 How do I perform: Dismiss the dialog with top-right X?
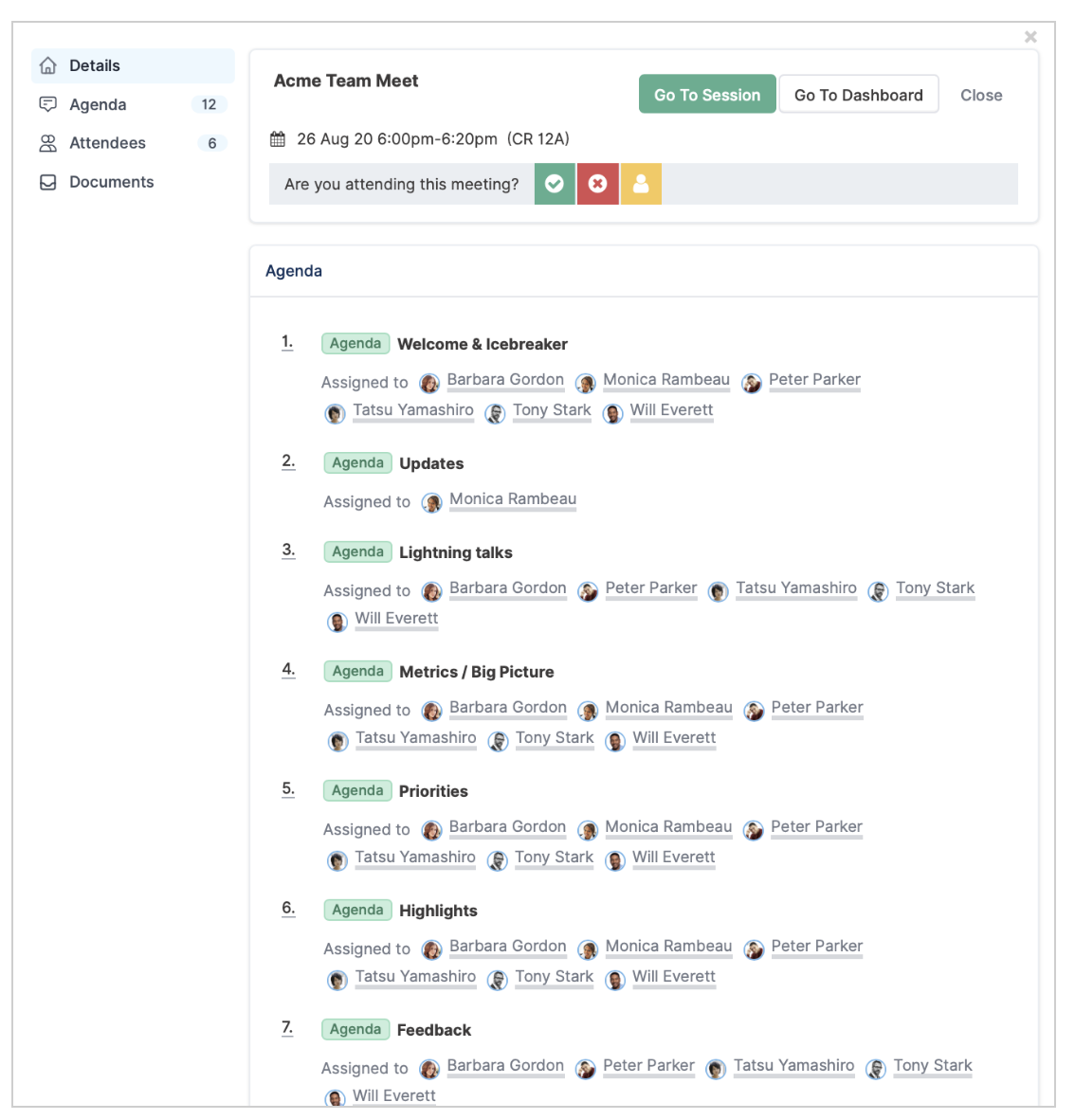1029,36
